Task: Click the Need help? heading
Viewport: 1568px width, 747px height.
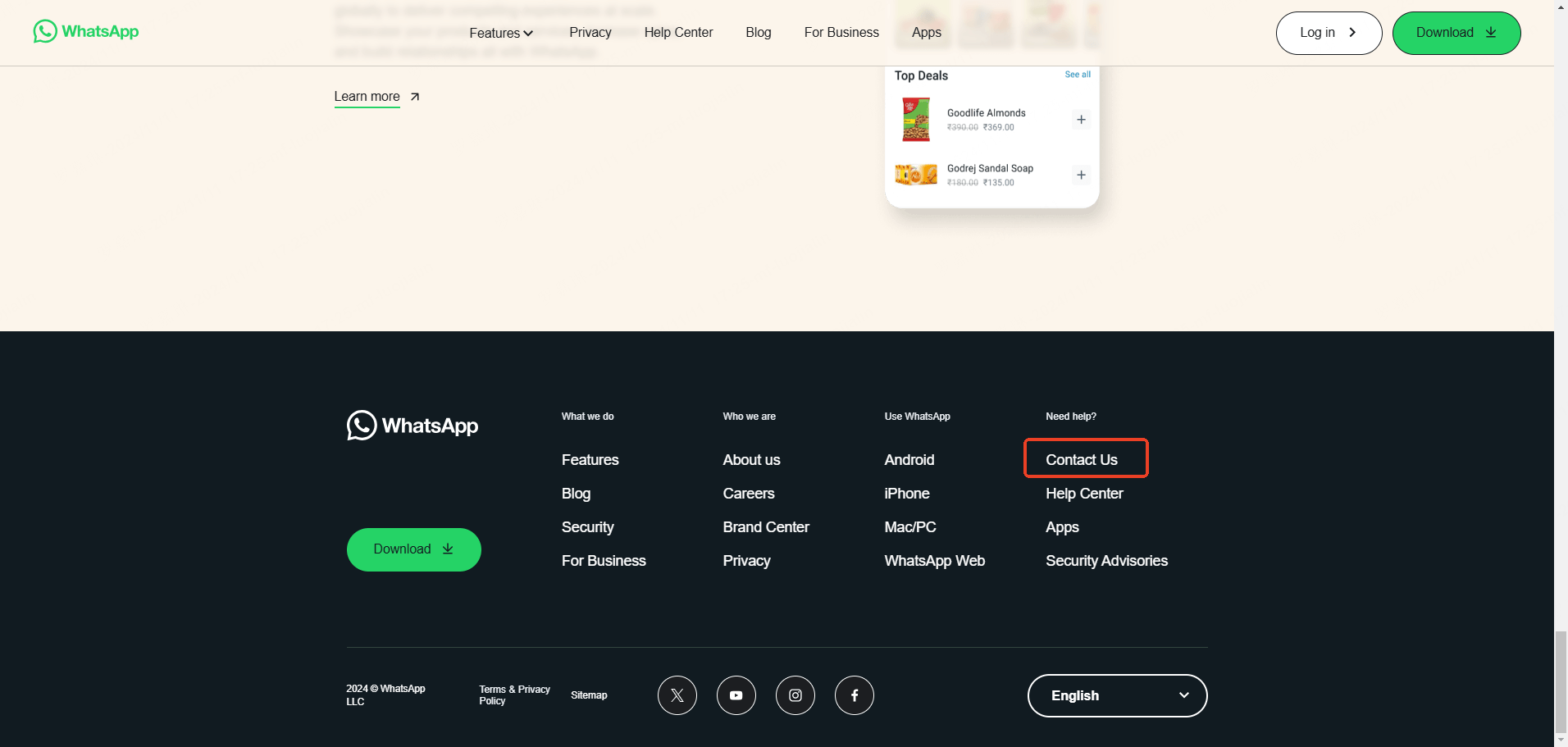Action: point(1070,417)
